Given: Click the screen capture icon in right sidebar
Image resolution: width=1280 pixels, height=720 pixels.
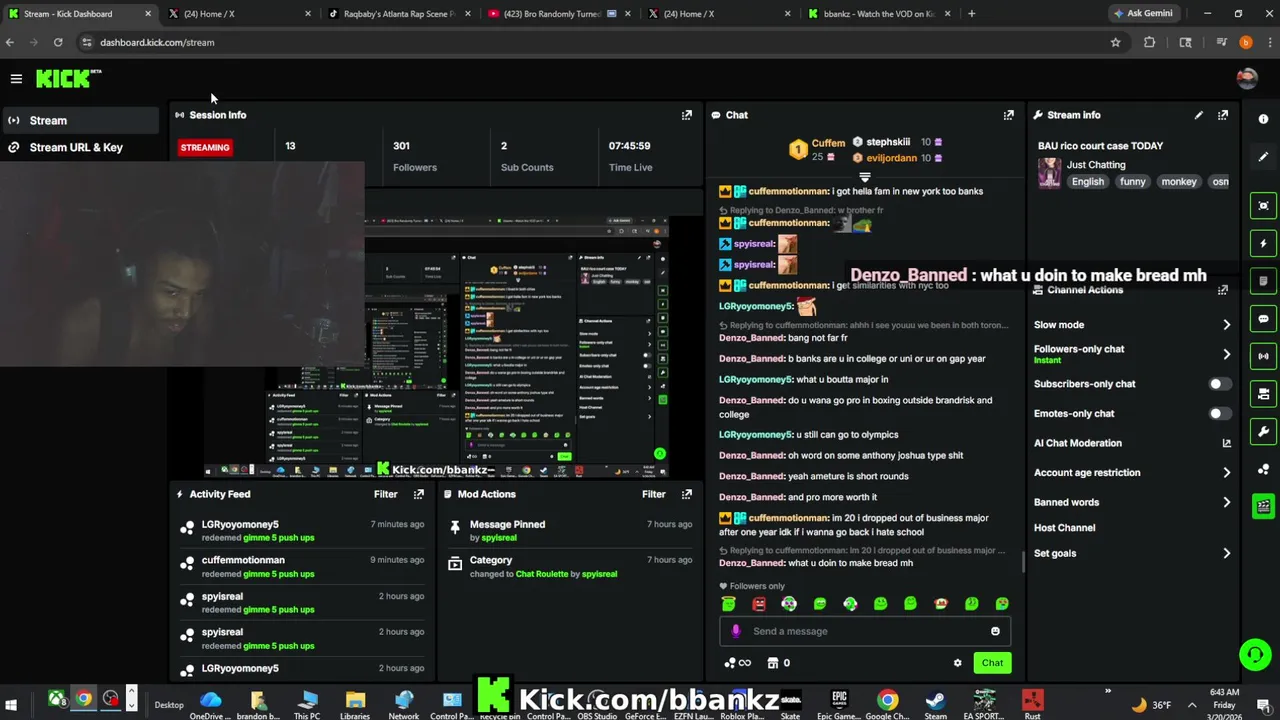Looking at the screenshot, I should coord(1263,206).
